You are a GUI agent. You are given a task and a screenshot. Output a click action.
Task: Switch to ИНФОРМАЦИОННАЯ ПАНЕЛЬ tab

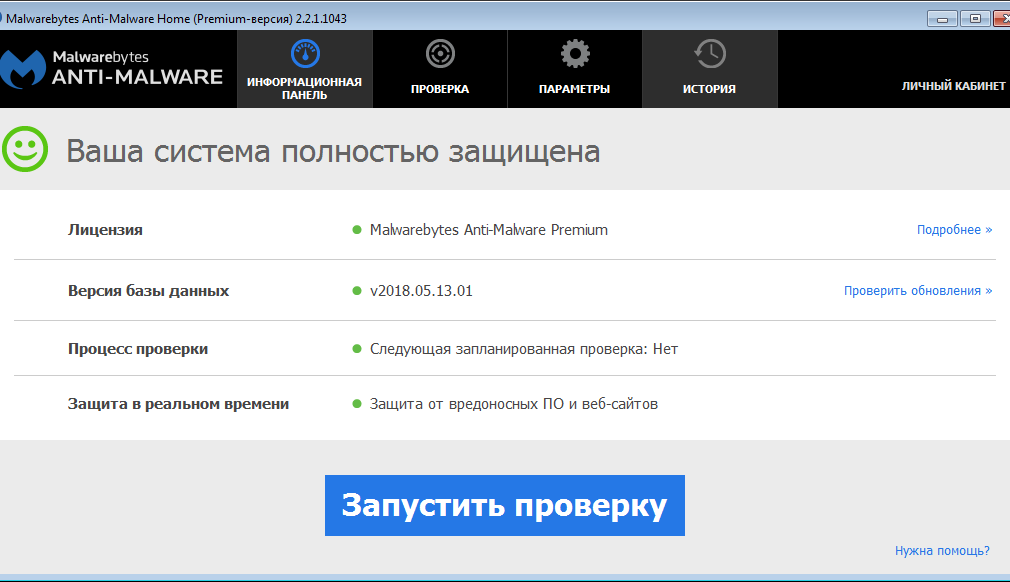click(x=305, y=69)
